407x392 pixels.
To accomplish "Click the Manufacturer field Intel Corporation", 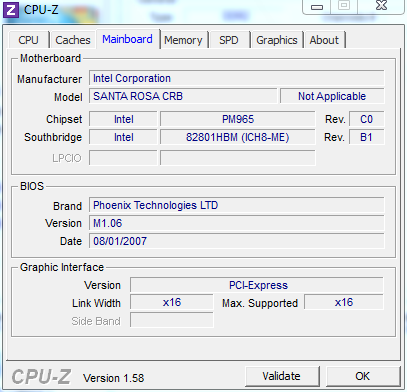I will point(237,78).
